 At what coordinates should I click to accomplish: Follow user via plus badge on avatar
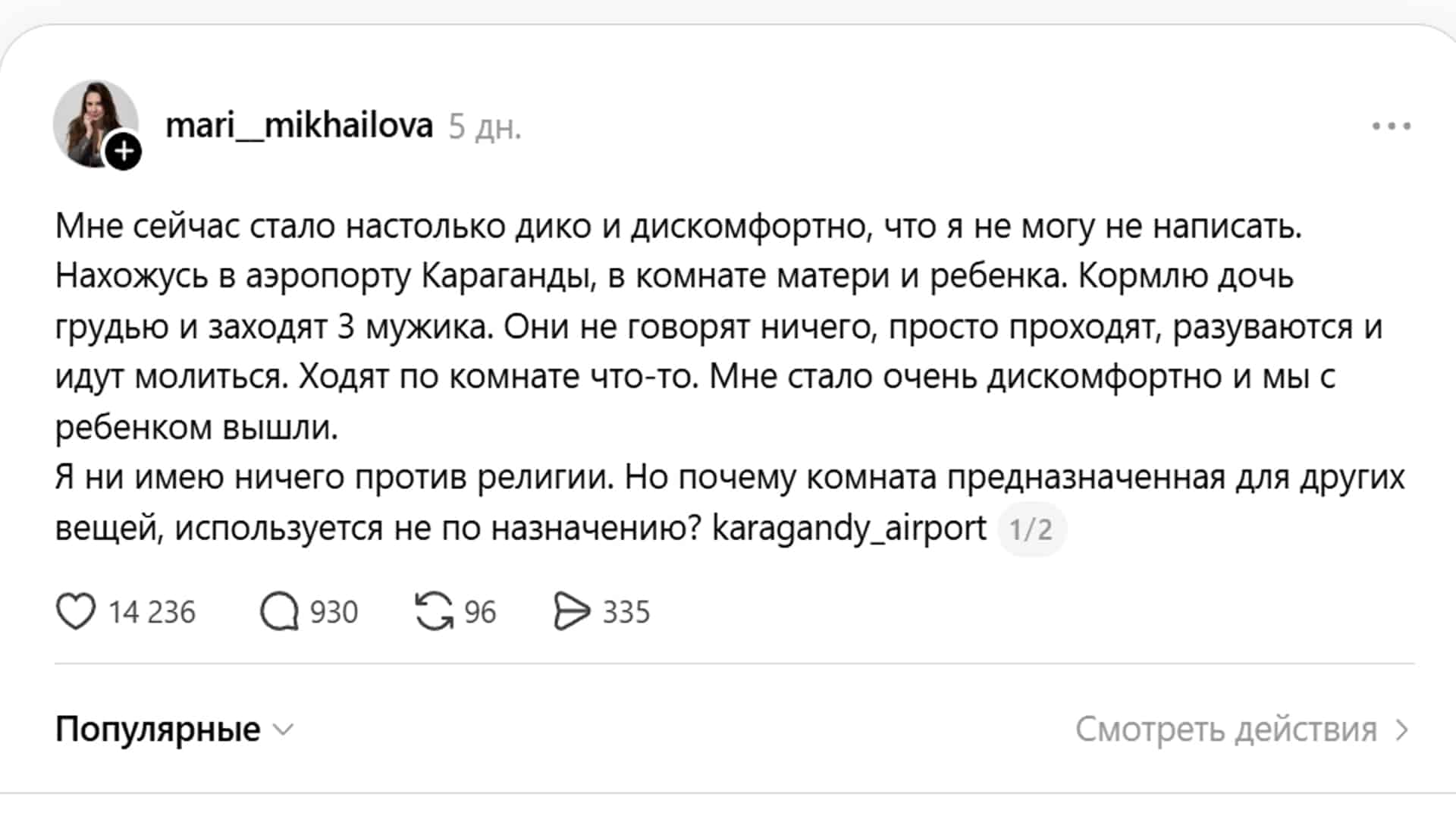(x=123, y=152)
